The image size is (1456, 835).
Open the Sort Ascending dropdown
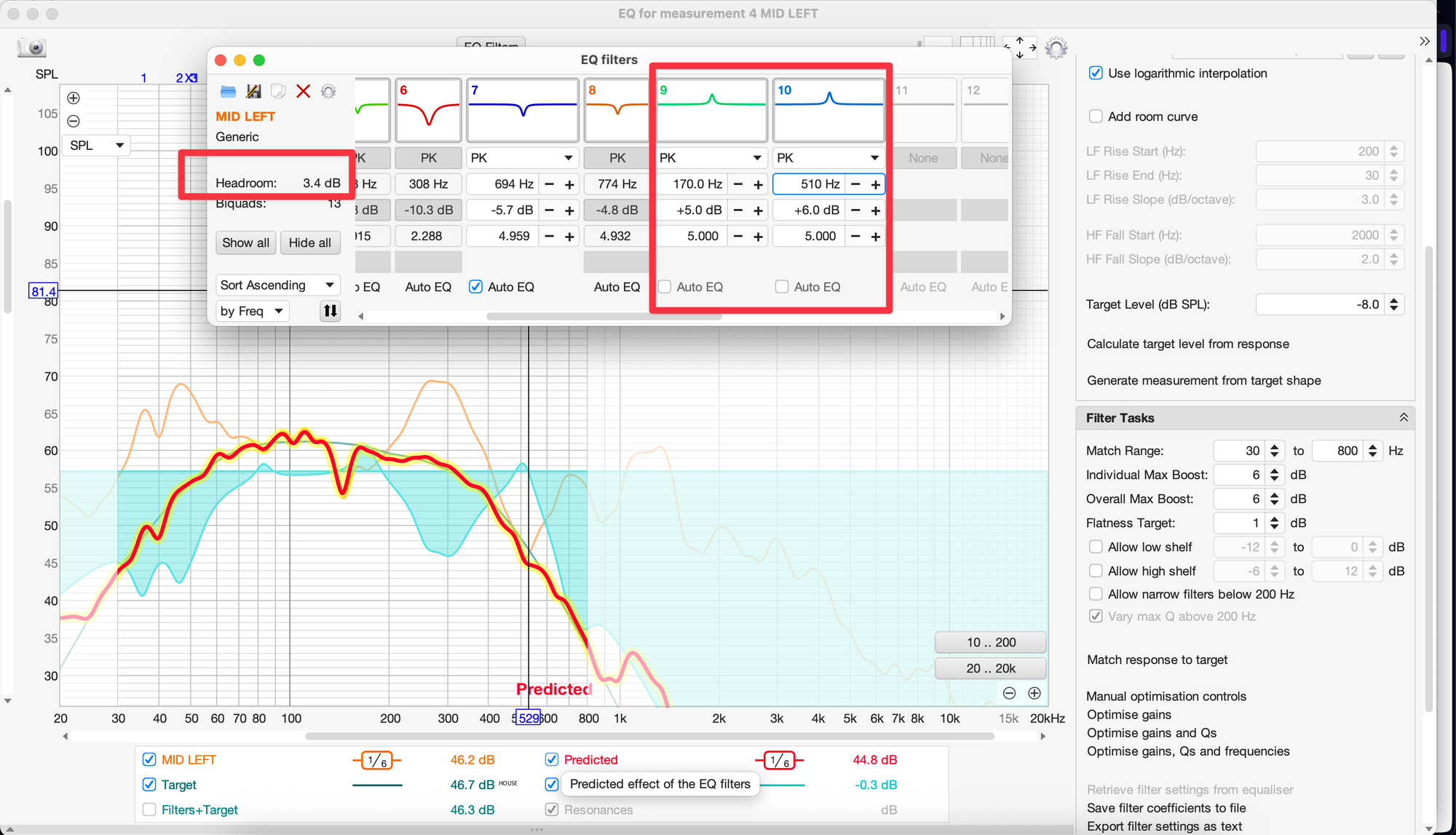coord(277,285)
